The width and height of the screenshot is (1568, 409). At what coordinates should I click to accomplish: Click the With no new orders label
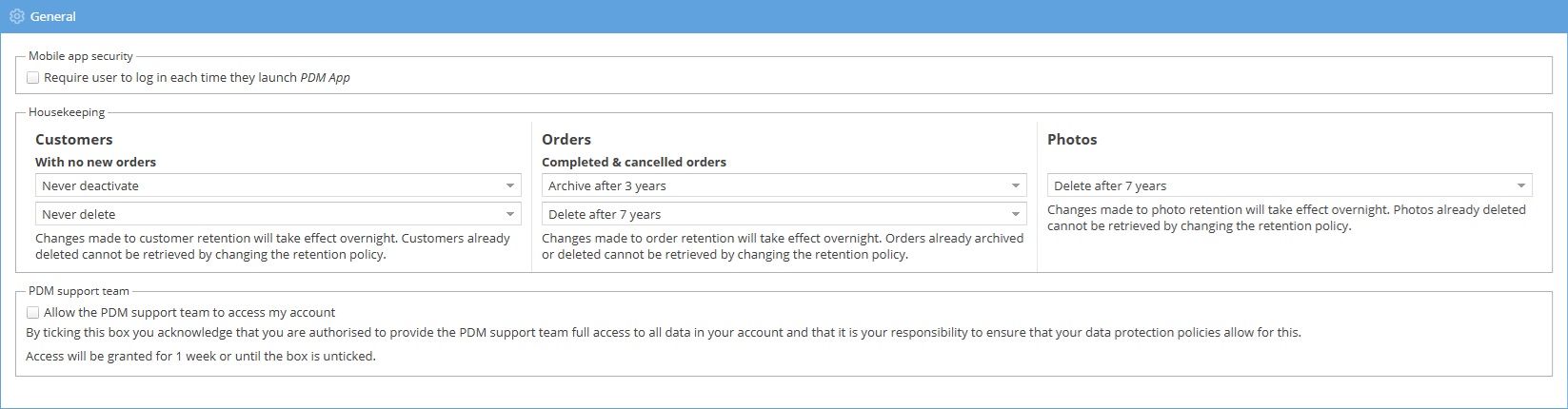coord(95,163)
